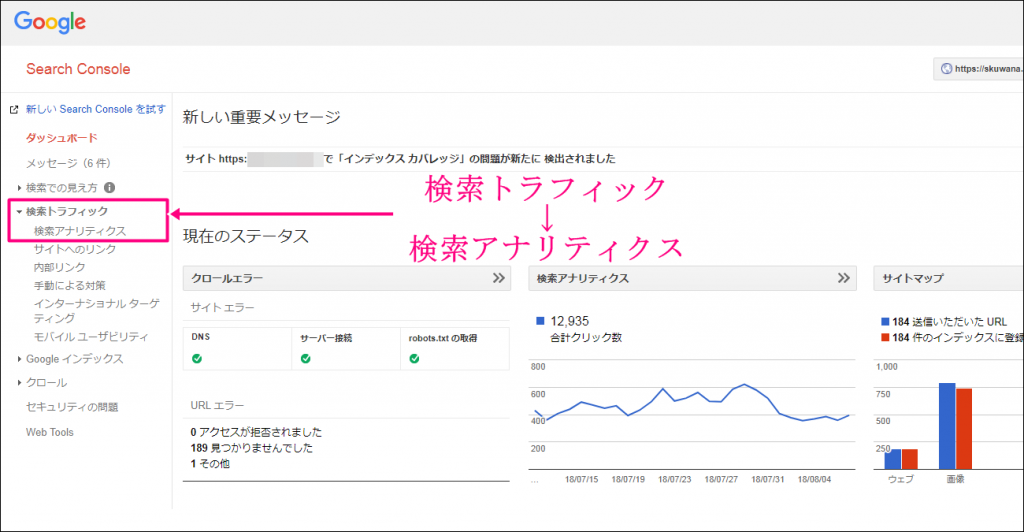Click the blue legend square beside 12,935

point(540,321)
